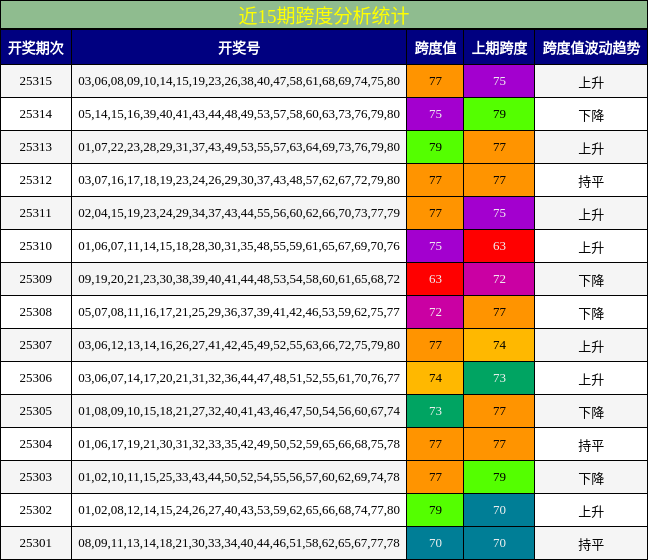Click trend 下降 for period 25309
The width and height of the screenshot is (648, 560).
[591, 280]
